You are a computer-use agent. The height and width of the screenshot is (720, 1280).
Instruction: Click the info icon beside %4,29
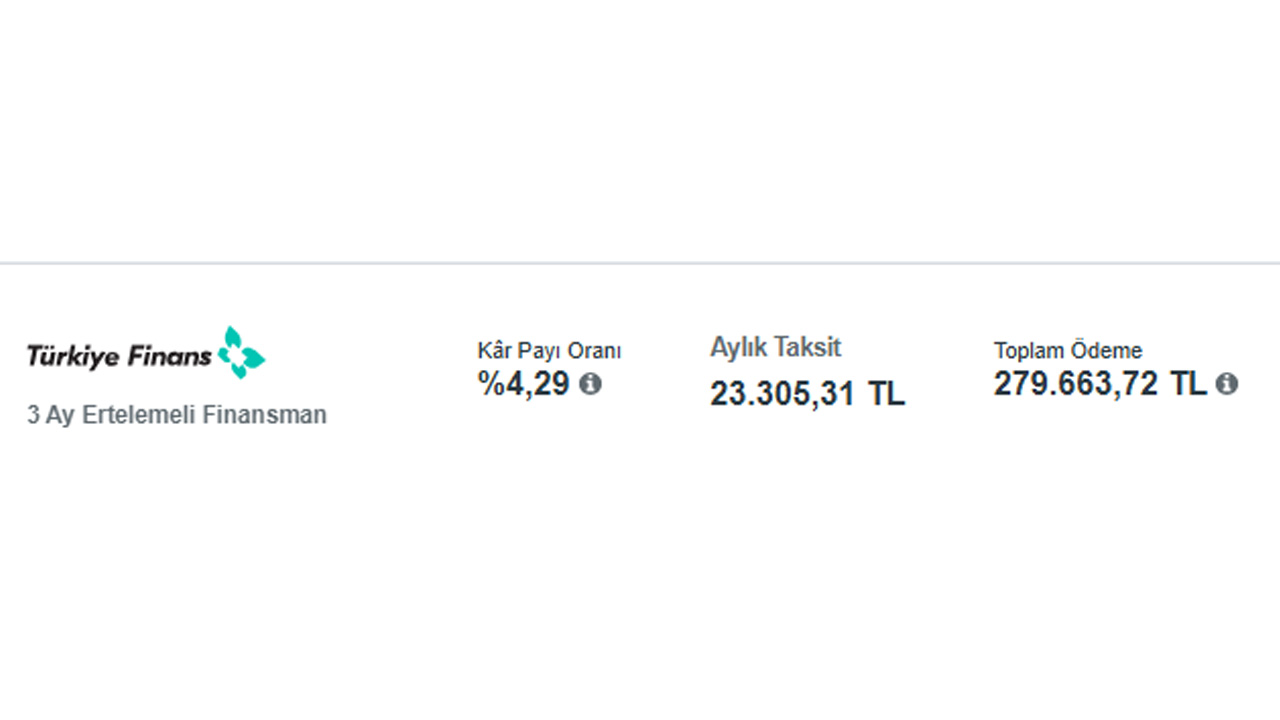click(591, 384)
